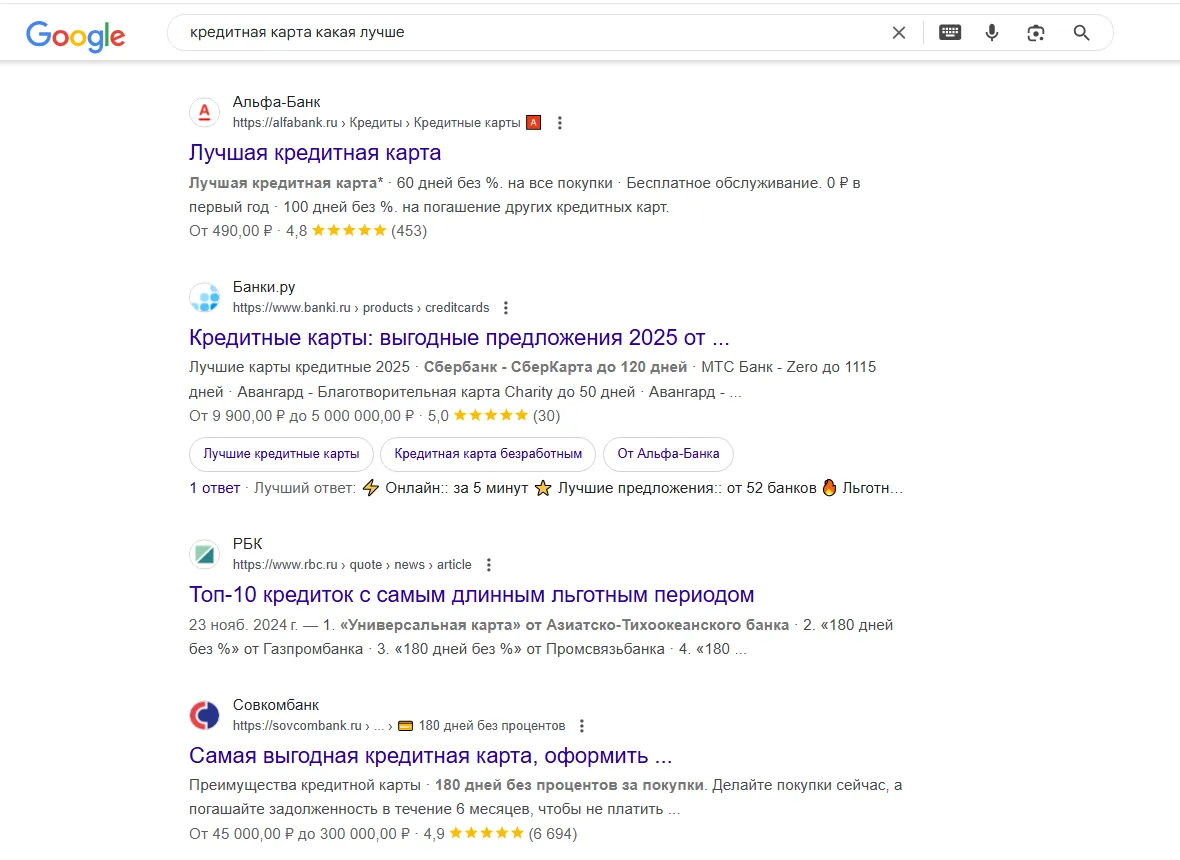Click the Совкомбанк site favicon
The height and width of the screenshot is (860, 1180).
[204, 715]
